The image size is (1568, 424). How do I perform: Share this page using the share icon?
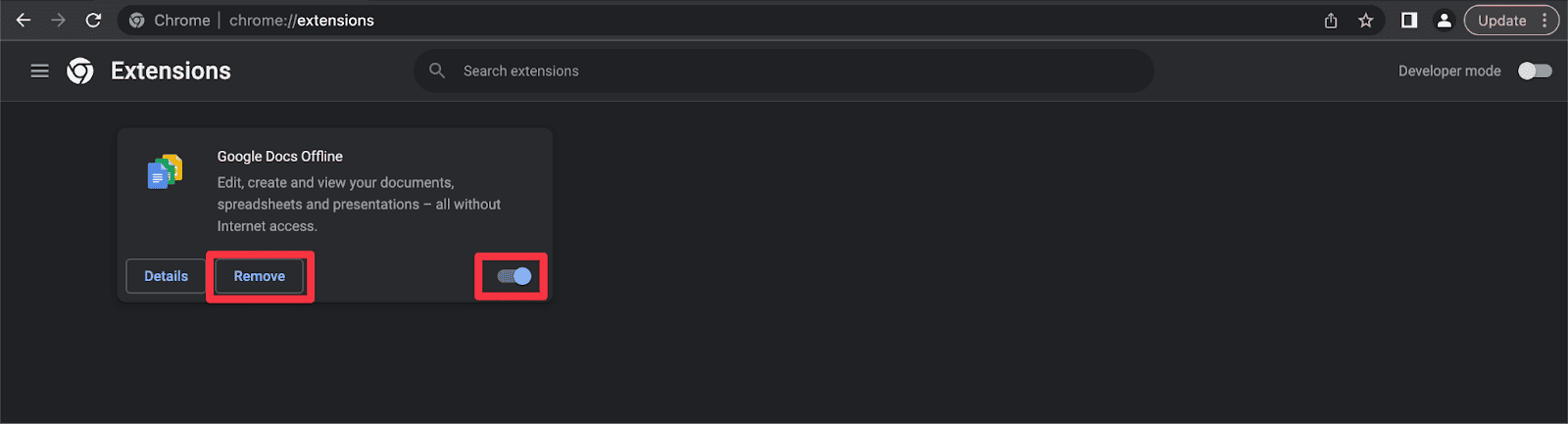(x=1331, y=20)
